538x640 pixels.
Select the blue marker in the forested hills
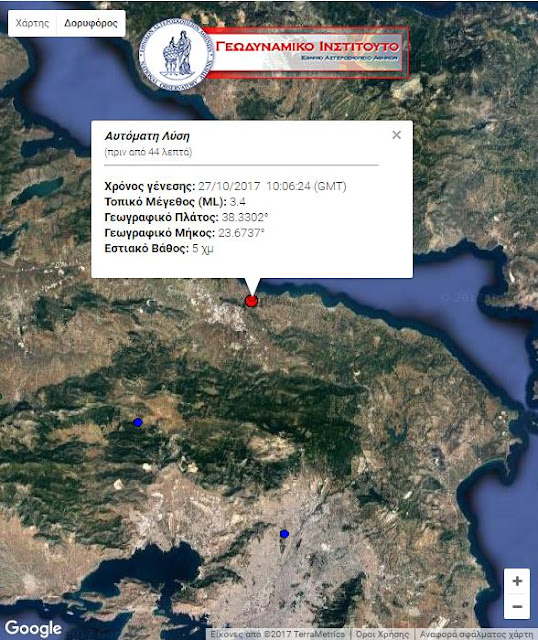138,422
